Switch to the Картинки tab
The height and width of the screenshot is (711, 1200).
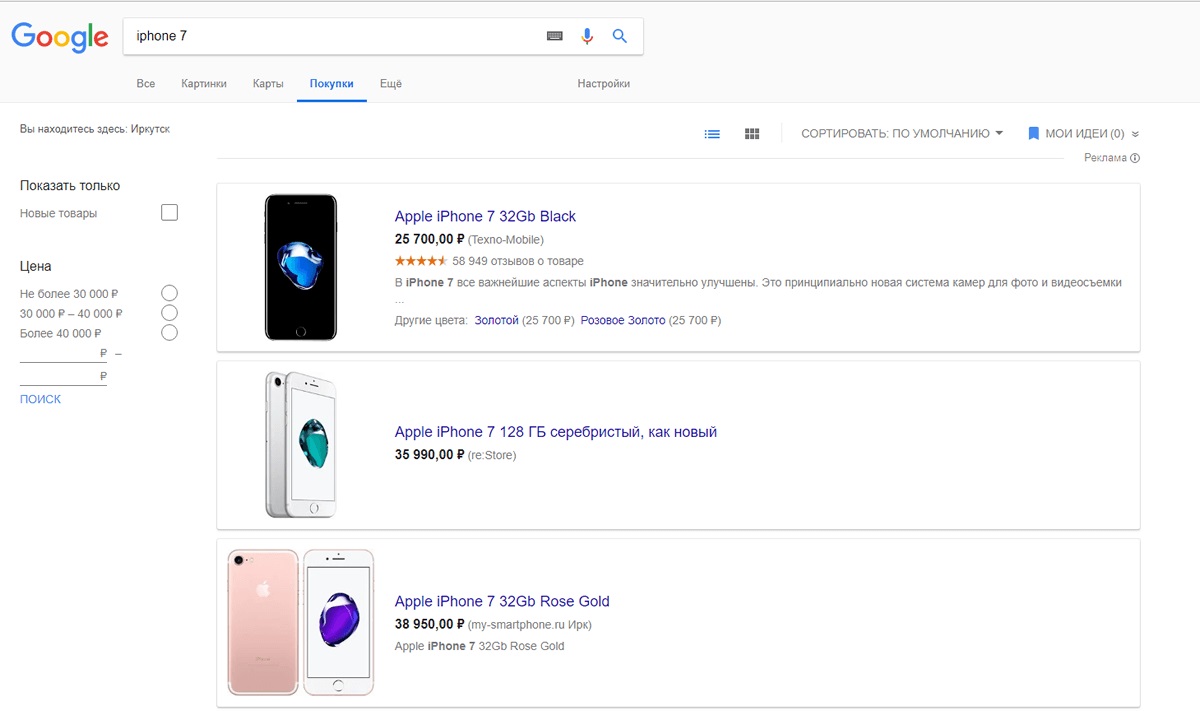click(204, 84)
